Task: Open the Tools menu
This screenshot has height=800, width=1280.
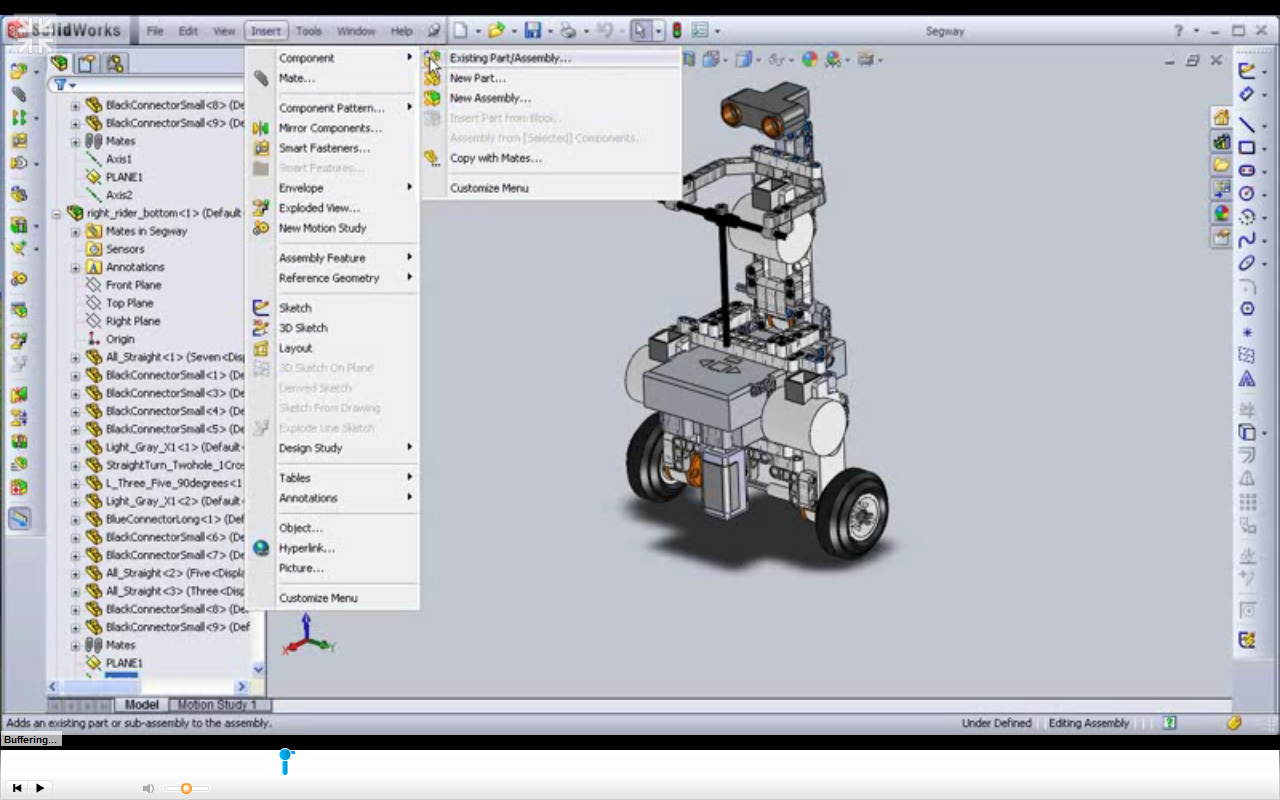Action: click(x=309, y=31)
